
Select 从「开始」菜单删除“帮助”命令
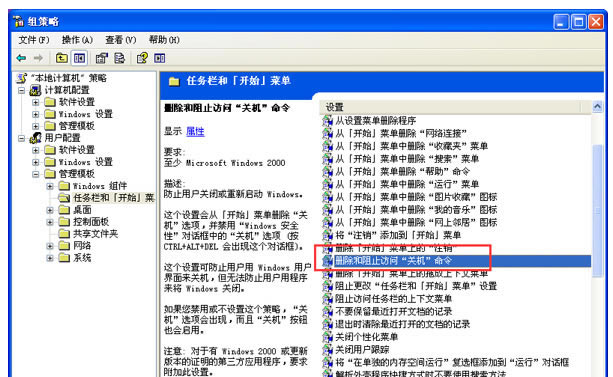(402, 172)
